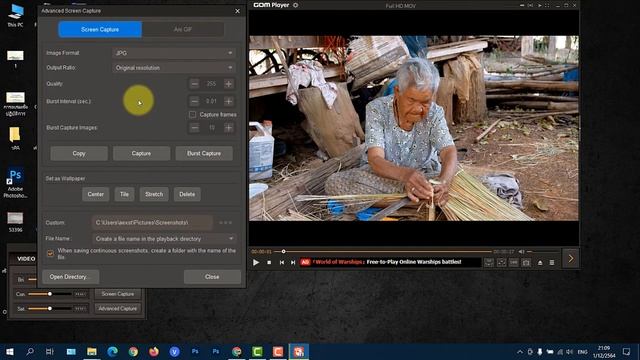
Task: Open the Image Format JPG dropdown
Action: [x=174, y=53]
